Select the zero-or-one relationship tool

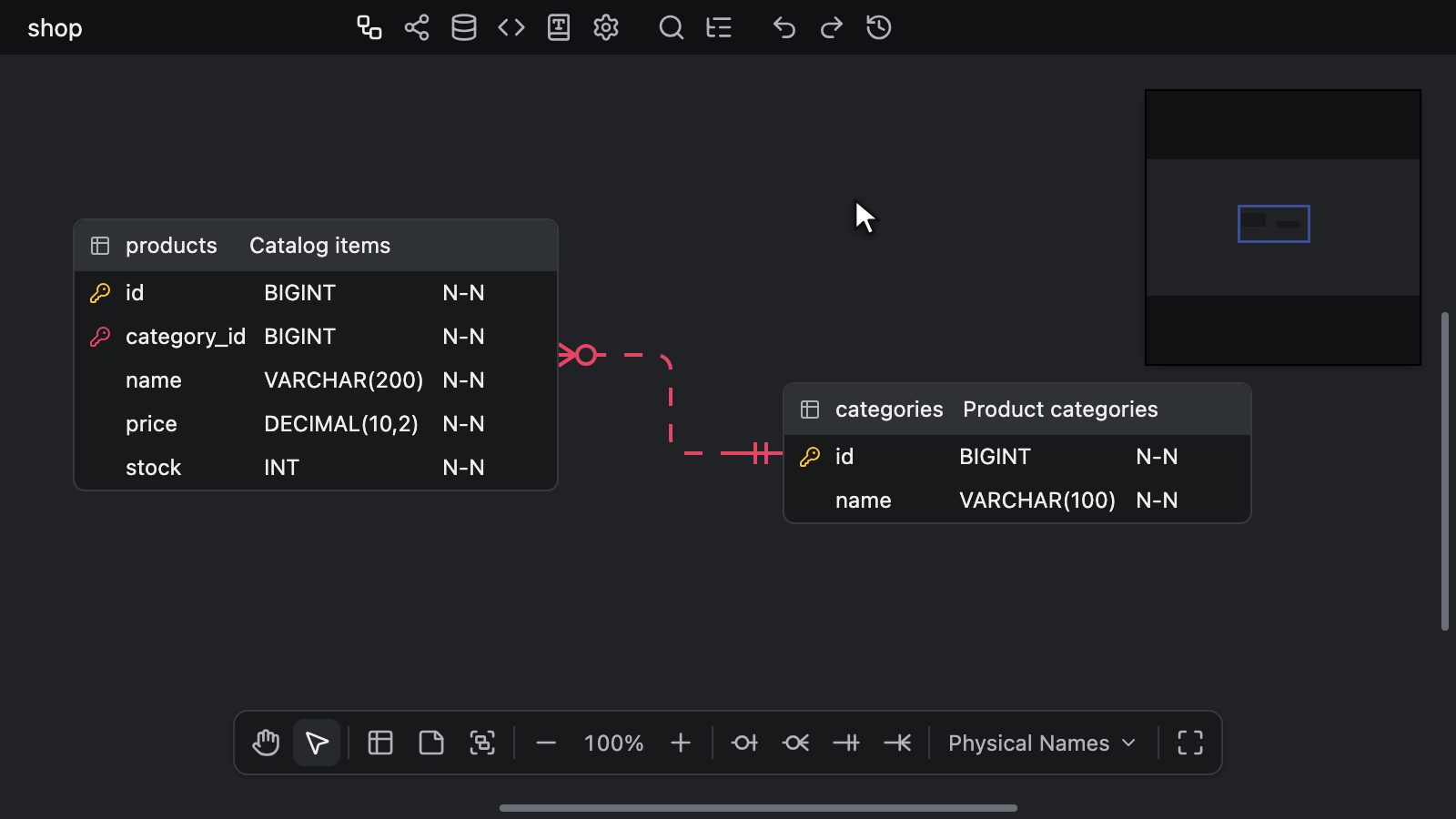tap(744, 743)
